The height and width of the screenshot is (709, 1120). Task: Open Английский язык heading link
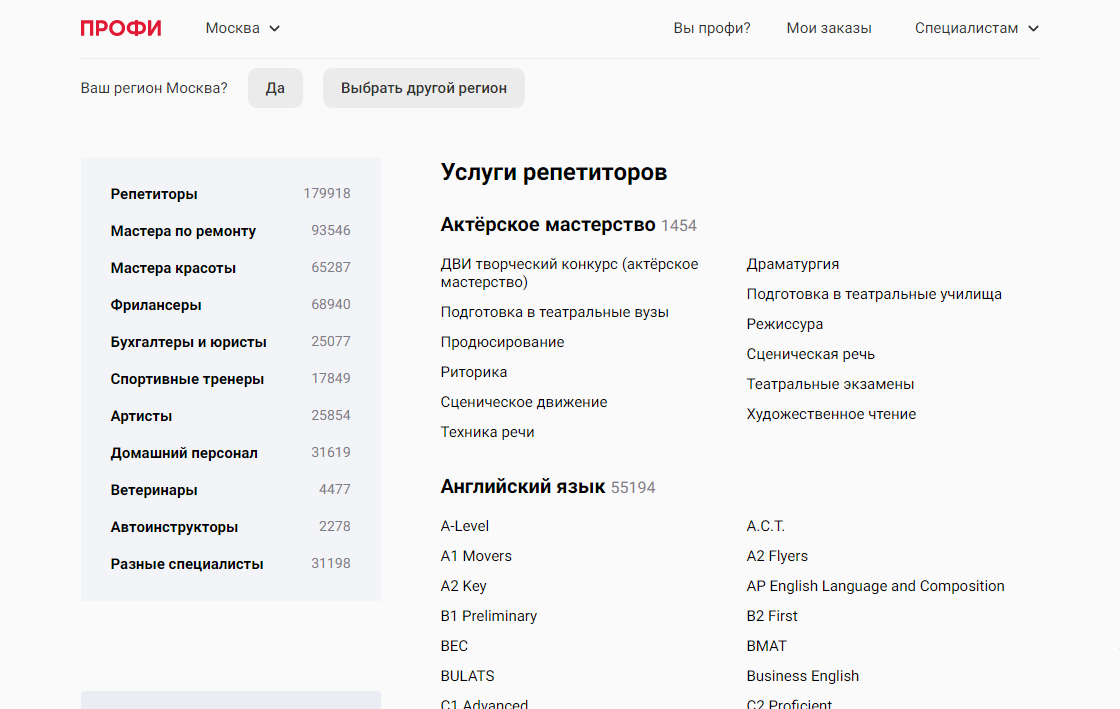point(522,487)
